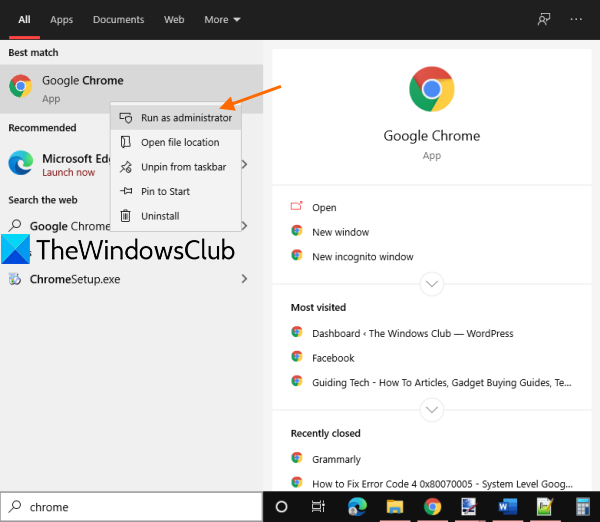Open the three-dot options menu
600x522 pixels.
[x=576, y=19]
